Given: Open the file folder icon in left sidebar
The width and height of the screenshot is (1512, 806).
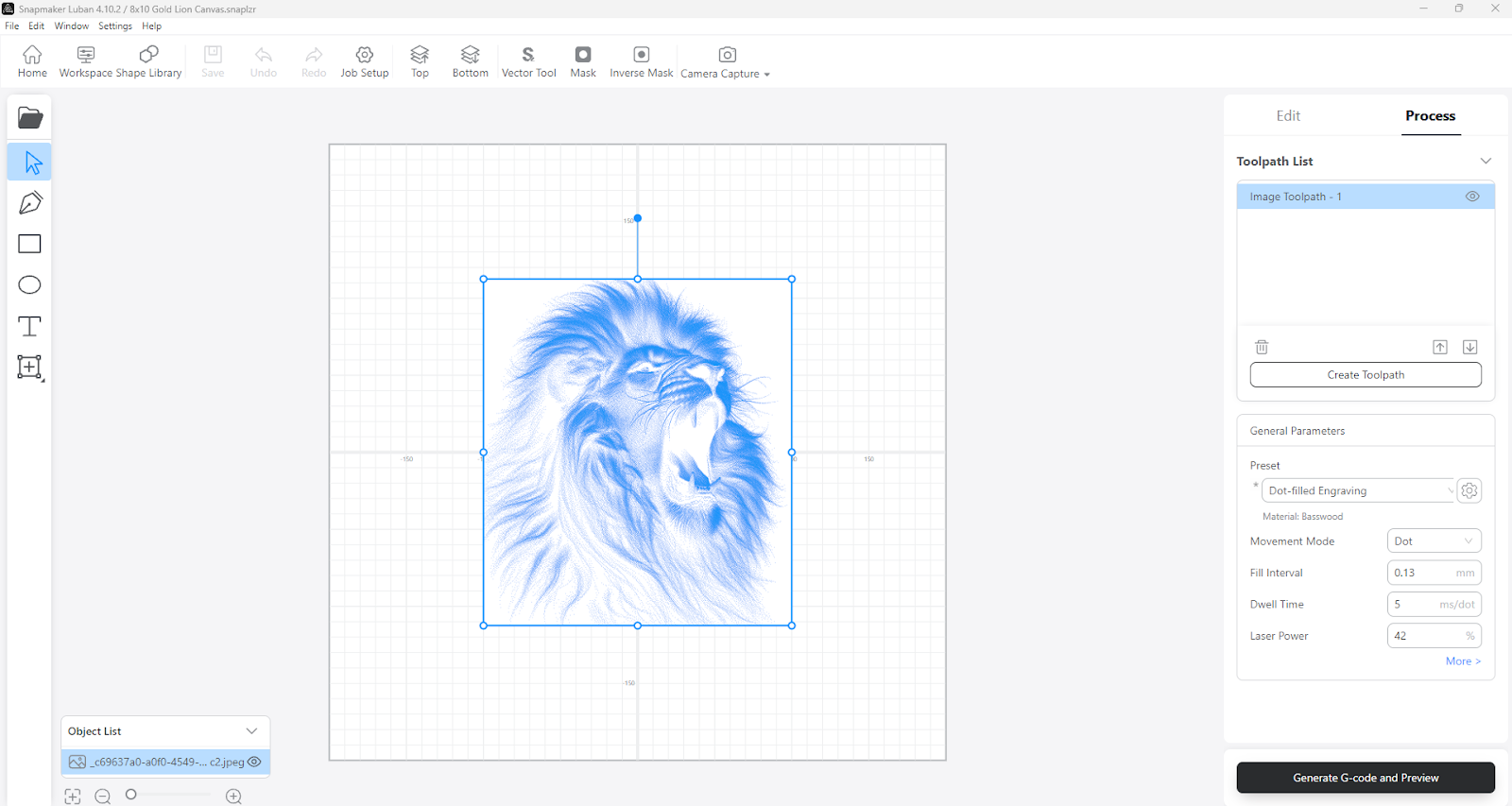Looking at the screenshot, I should (x=30, y=118).
